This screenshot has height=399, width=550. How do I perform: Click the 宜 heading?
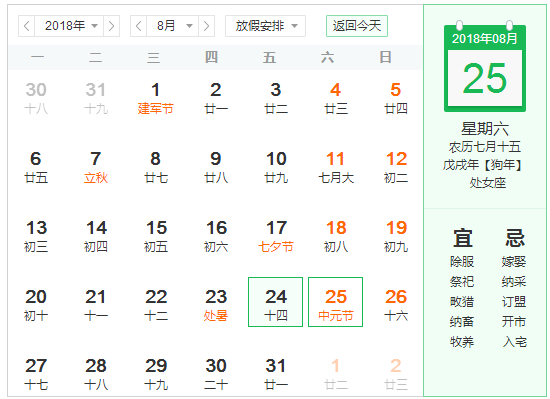click(462, 238)
